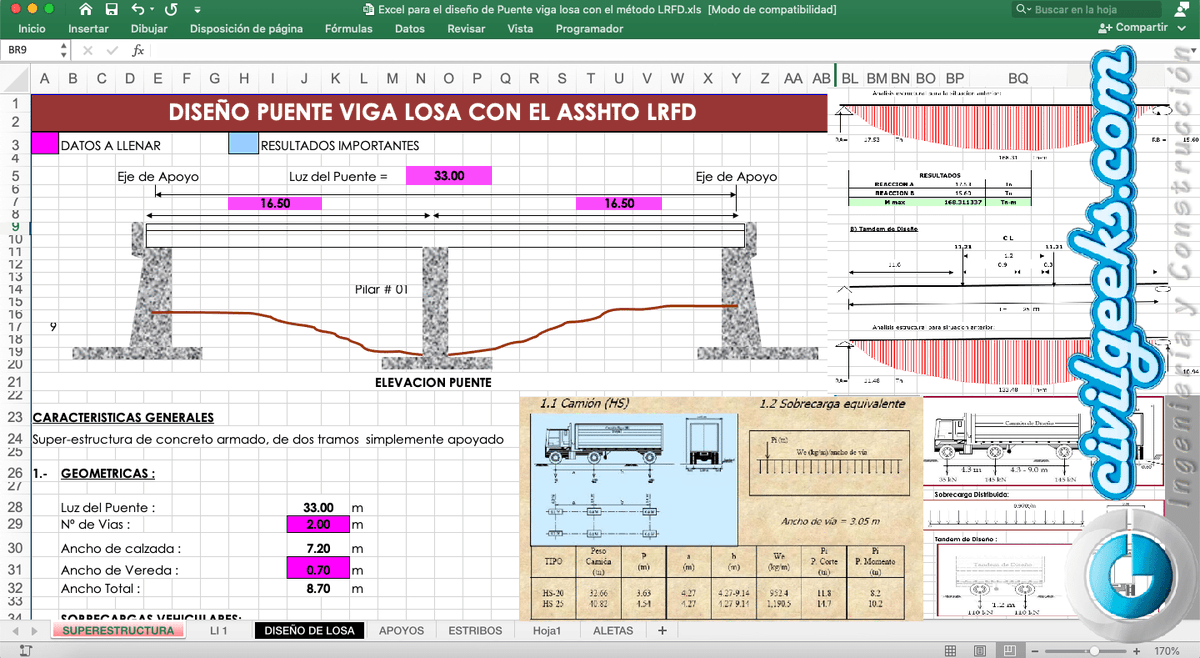Image resolution: width=1200 pixels, height=658 pixels.
Task: Switch to Page Layout view icon
Action: tap(979, 650)
